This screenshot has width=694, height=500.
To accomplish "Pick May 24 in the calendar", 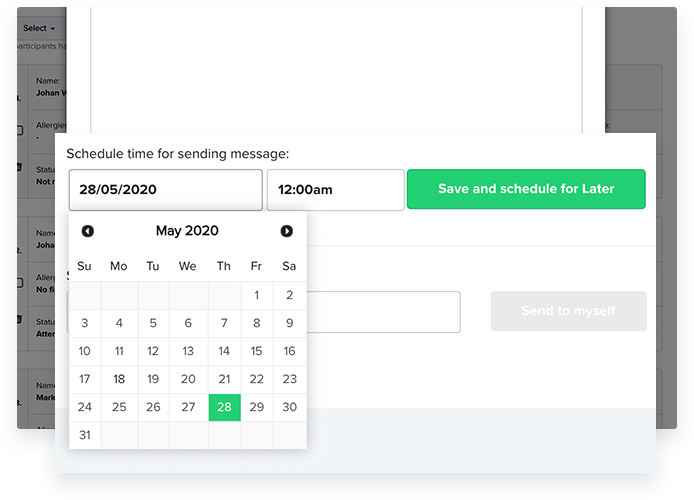I will (85, 407).
